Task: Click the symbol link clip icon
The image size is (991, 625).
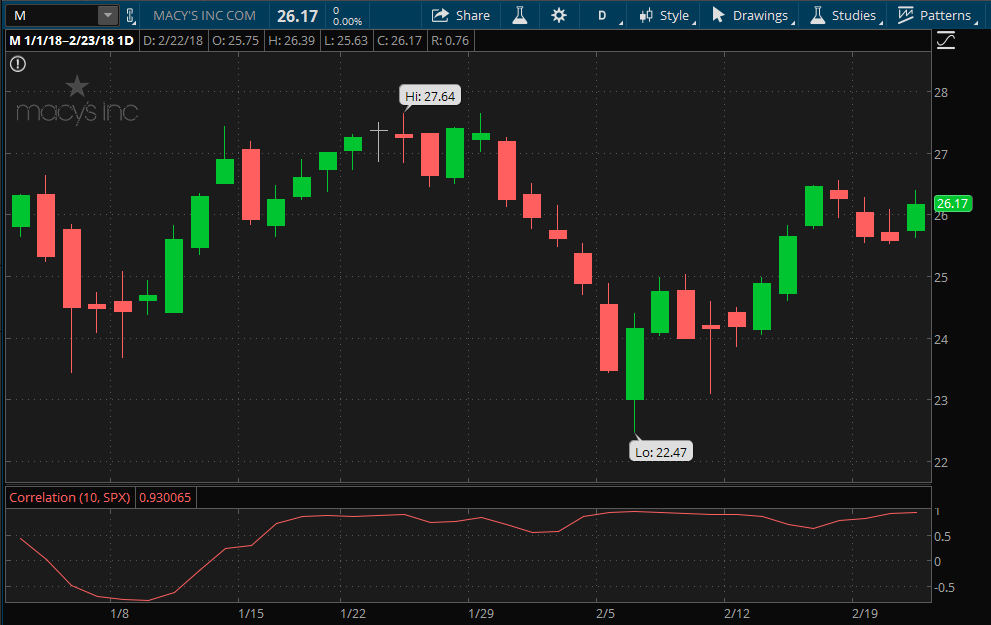Action: (130, 15)
